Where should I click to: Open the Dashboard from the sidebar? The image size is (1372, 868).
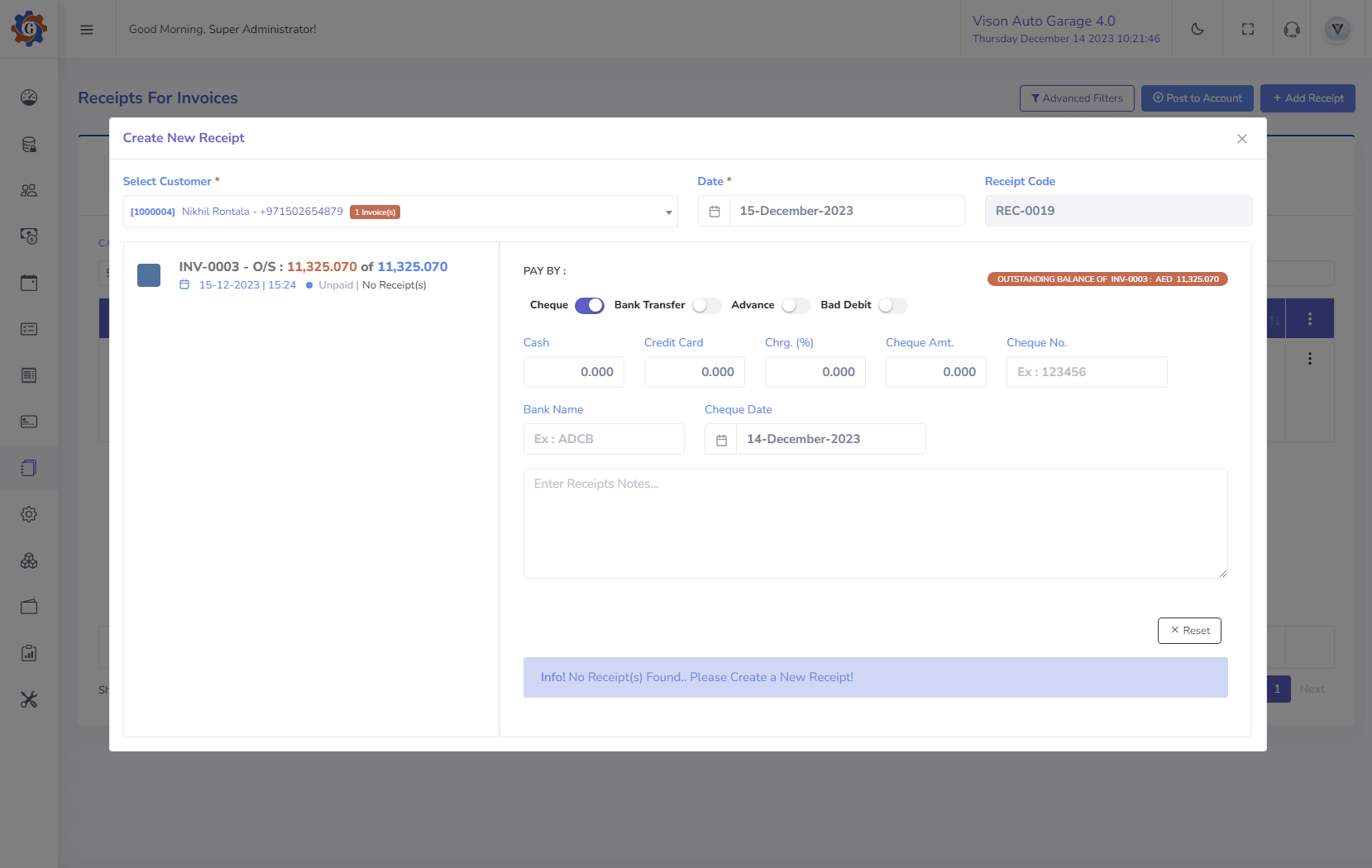29,98
